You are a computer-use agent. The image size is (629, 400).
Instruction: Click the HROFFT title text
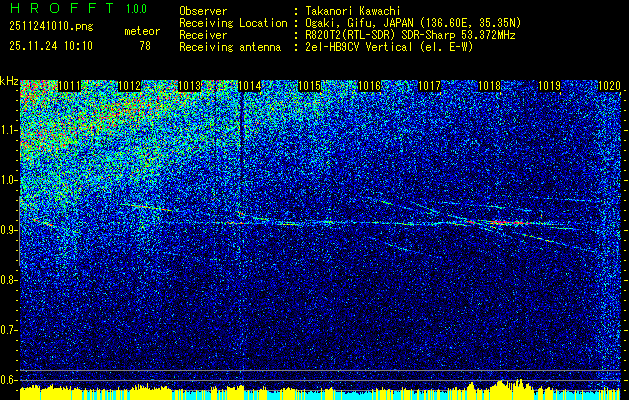[x=62, y=8]
